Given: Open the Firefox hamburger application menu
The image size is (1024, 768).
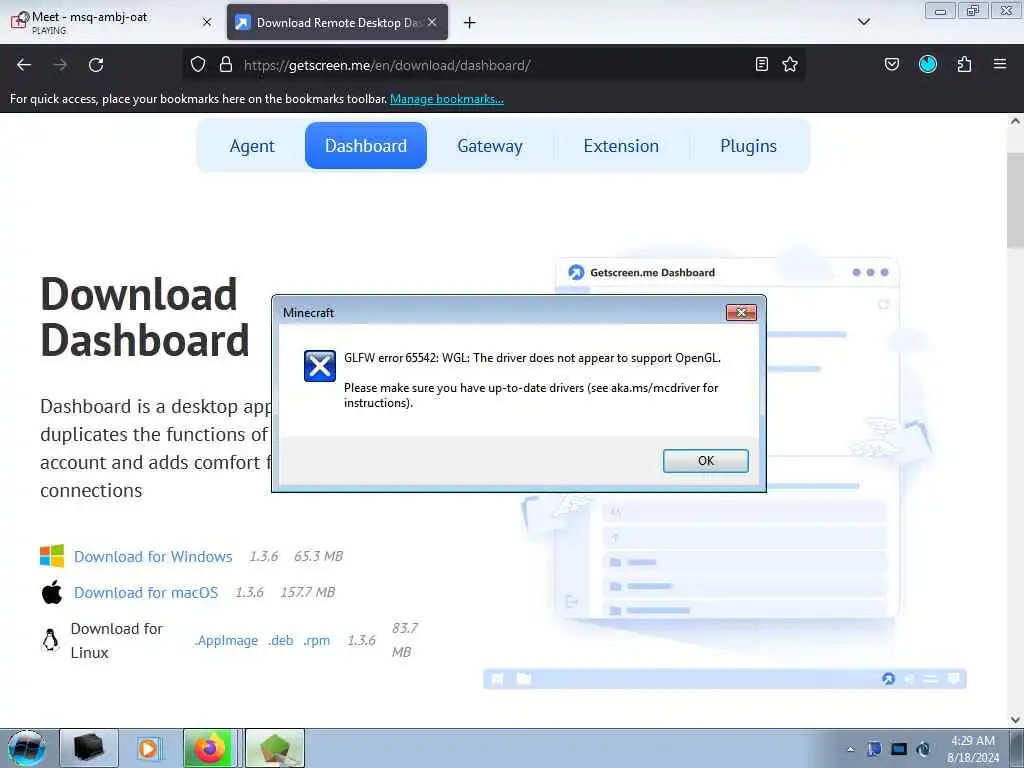Looking at the screenshot, I should point(1000,64).
